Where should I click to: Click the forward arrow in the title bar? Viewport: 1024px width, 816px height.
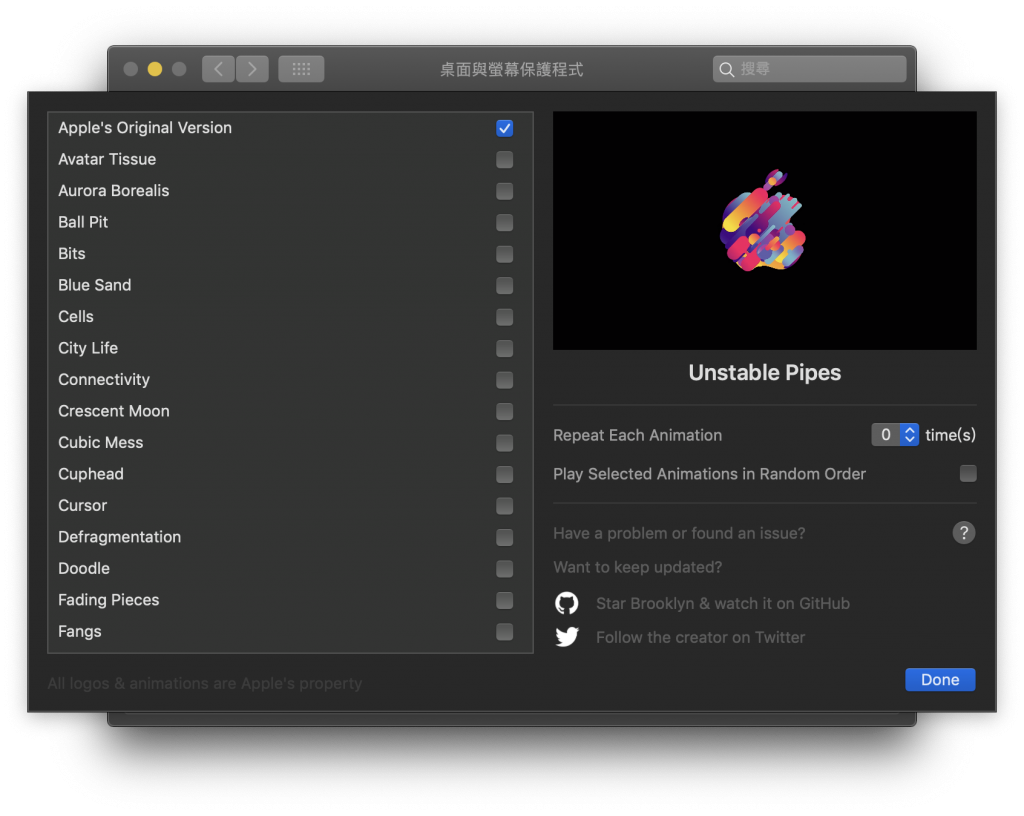pyautogui.click(x=252, y=69)
